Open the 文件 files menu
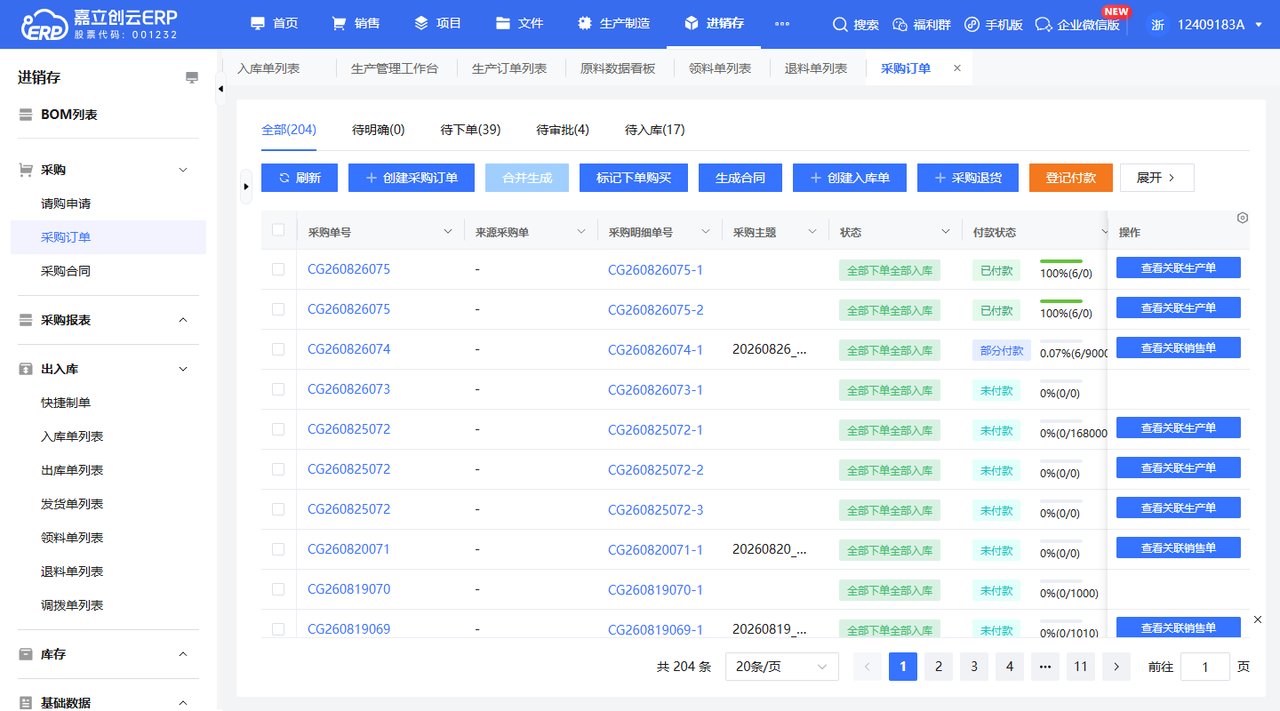The width and height of the screenshot is (1280, 711). pos(519,23)
